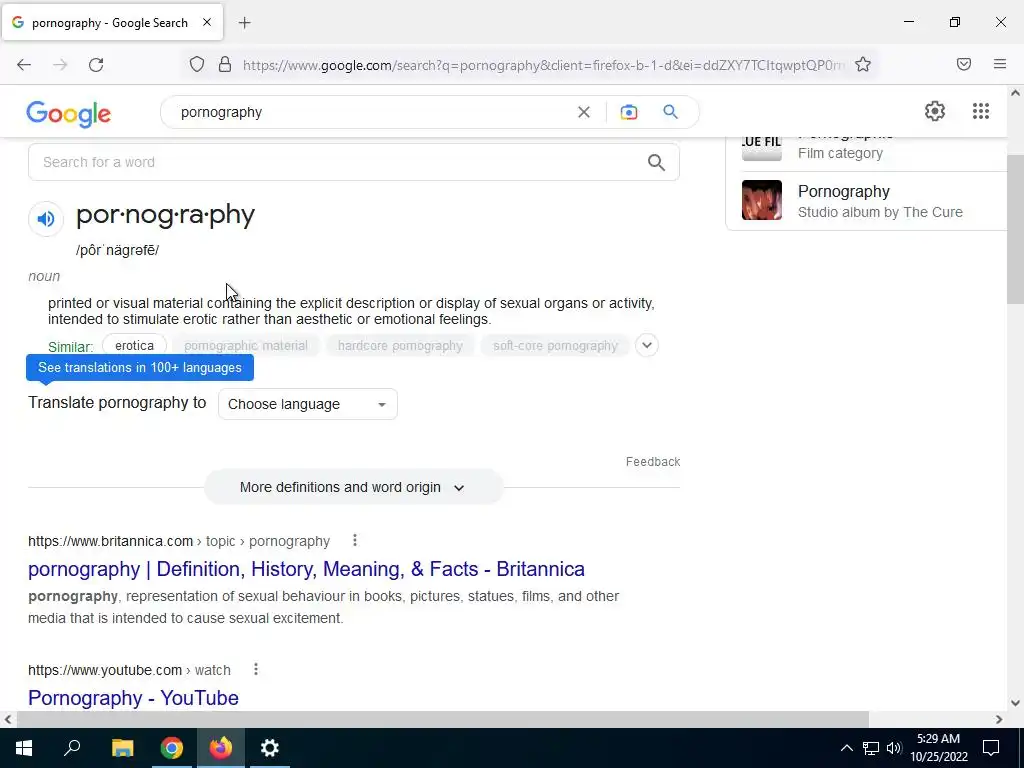
Task: Select the soft-core pornography chip
Action: point(555,345)
